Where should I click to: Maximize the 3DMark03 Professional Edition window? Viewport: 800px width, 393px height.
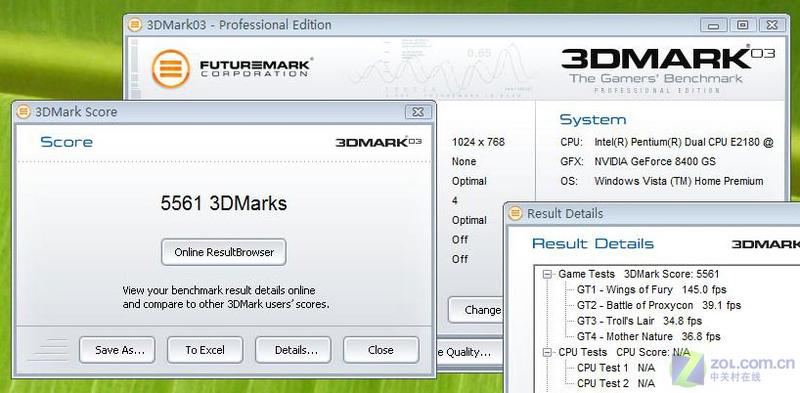click(x=743, y=24)
